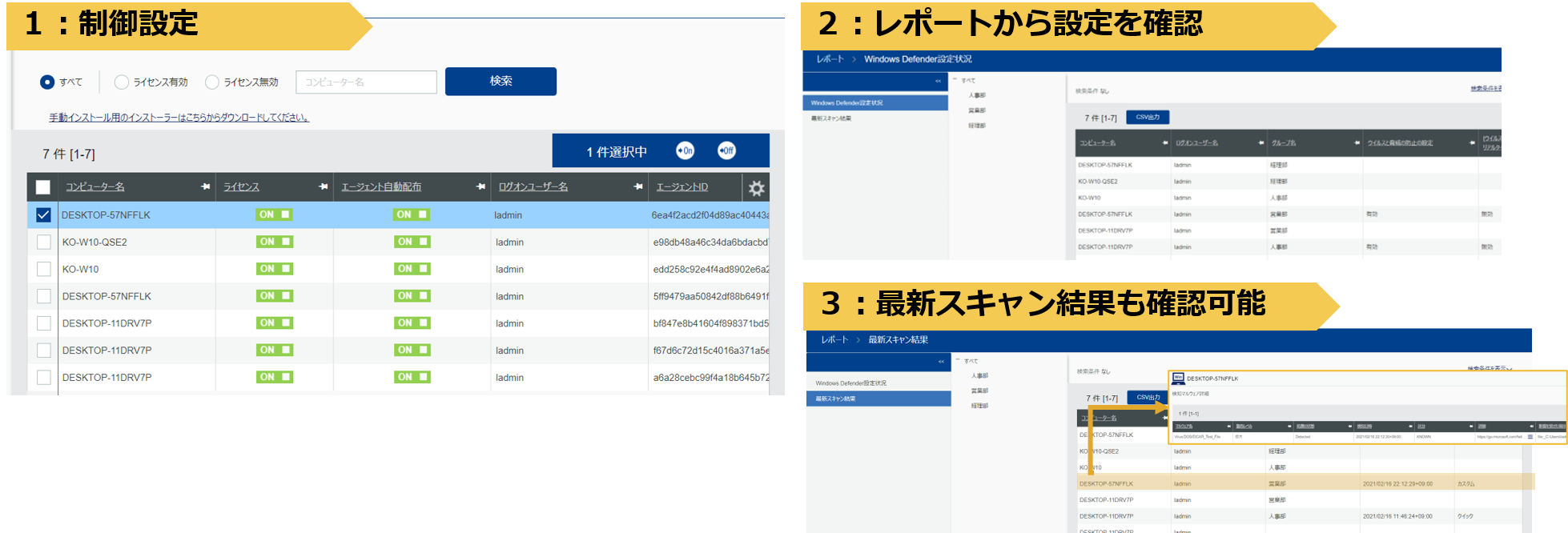The image size is (1568, 533).
Task: Open the column settings gear in the agent table
Action: [x=756, y=188]
